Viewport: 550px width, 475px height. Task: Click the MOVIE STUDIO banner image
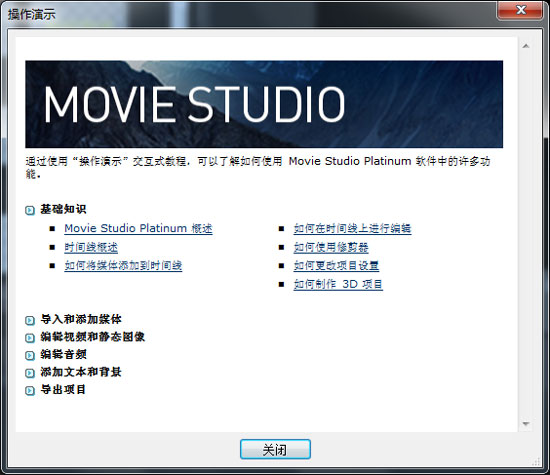pos(264,104)
